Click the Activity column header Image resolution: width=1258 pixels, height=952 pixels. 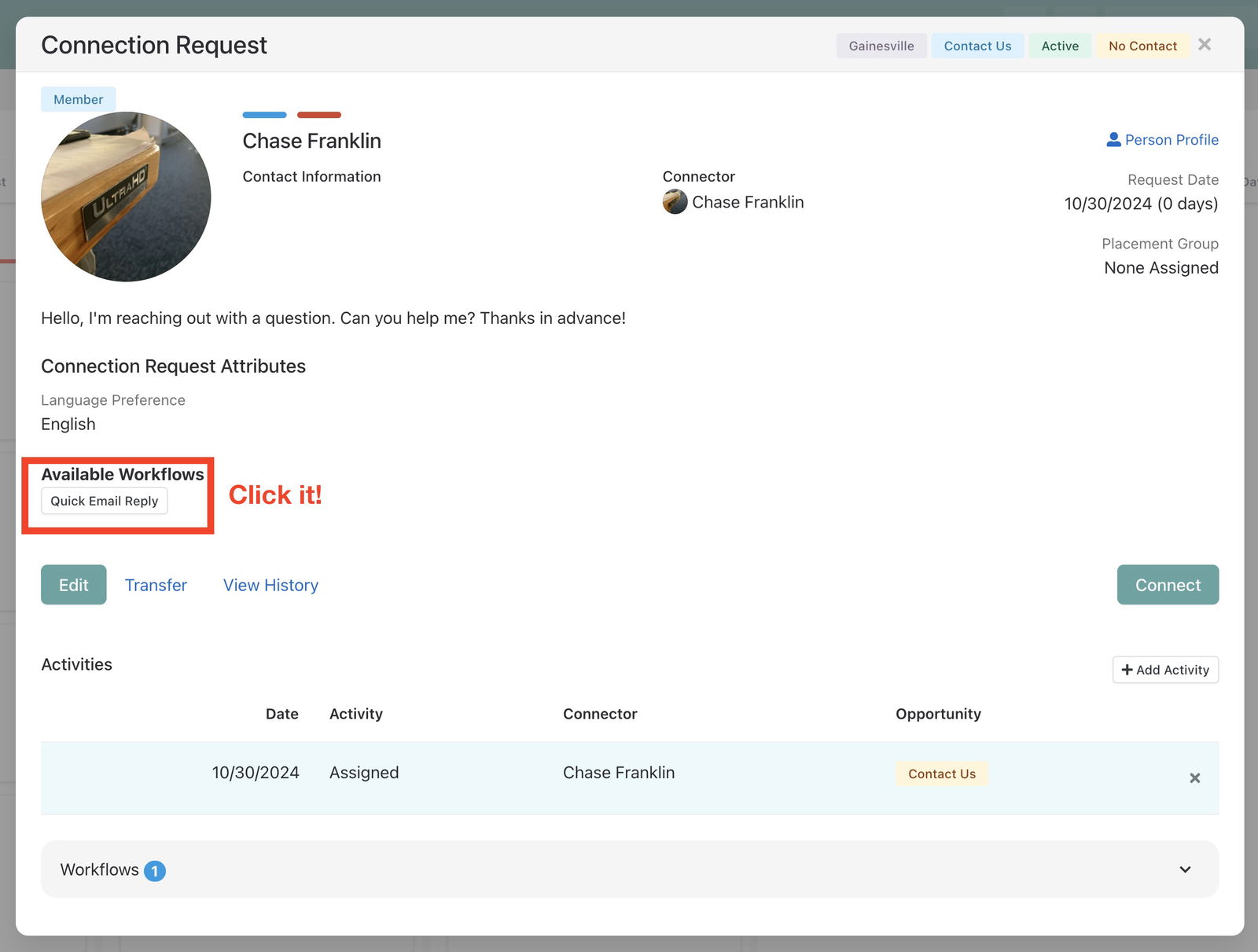pyautogui.click(x=356, y=714)
